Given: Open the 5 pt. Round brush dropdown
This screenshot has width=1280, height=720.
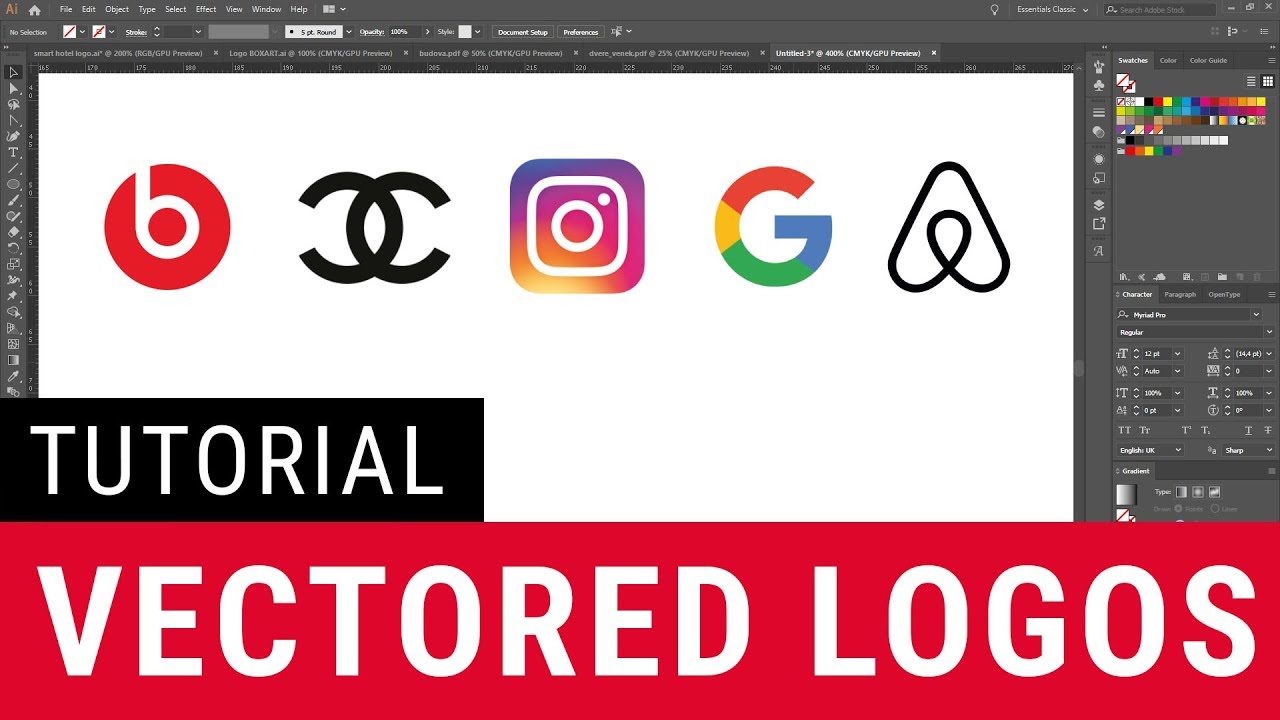Looking at the screenshot, I should 349,32.
